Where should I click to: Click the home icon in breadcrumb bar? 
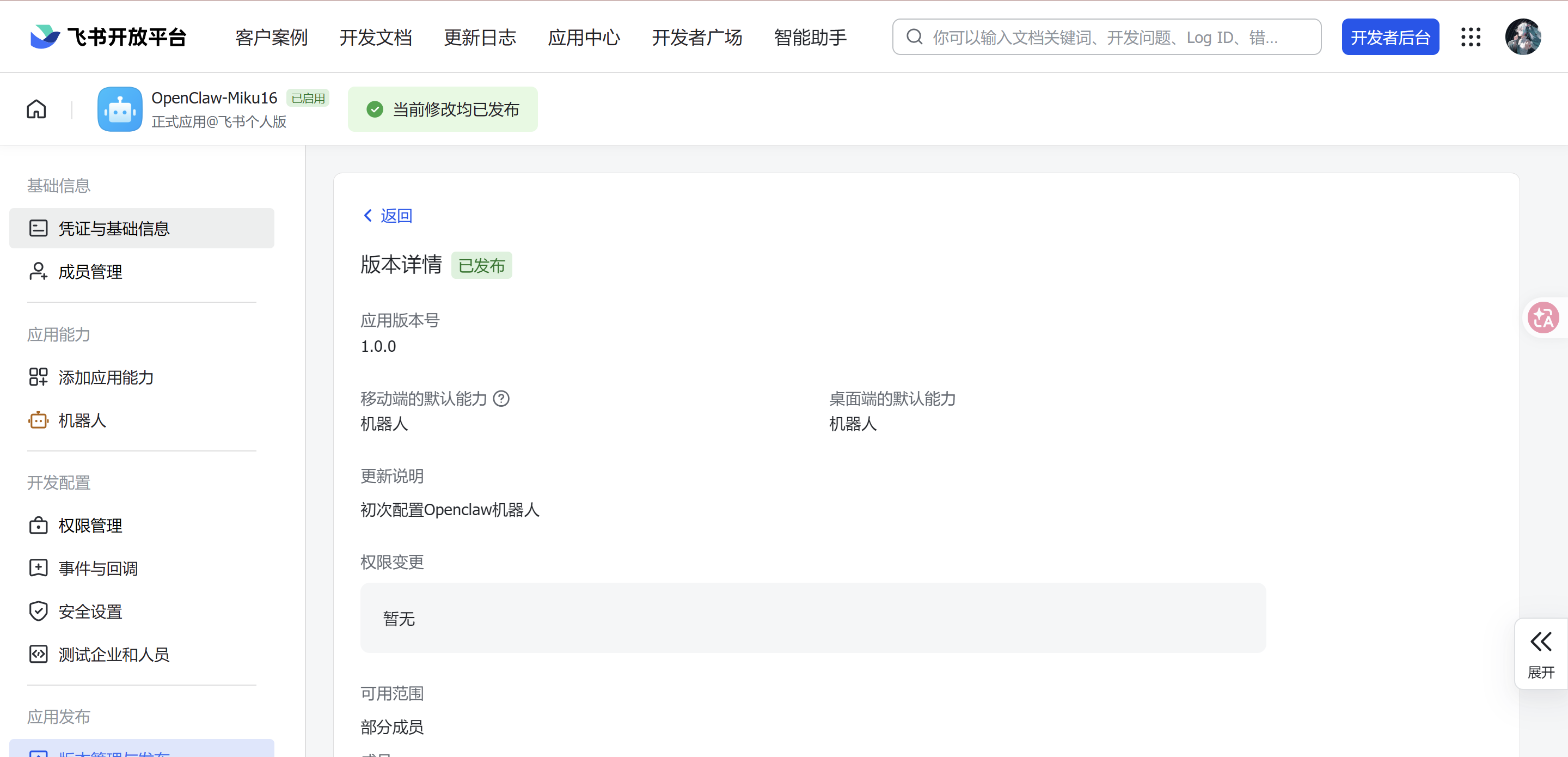(x=36, y=109)
